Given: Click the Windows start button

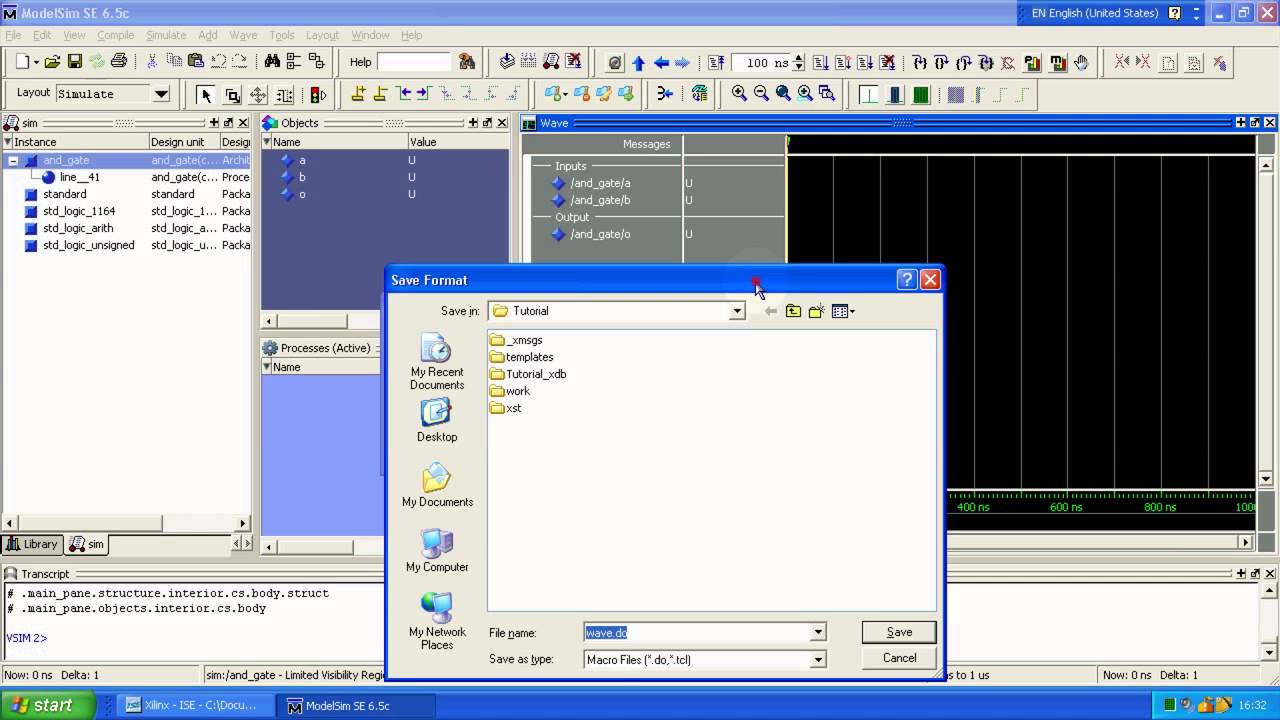Looking at the screenshot, I should (x=47, y=705).
